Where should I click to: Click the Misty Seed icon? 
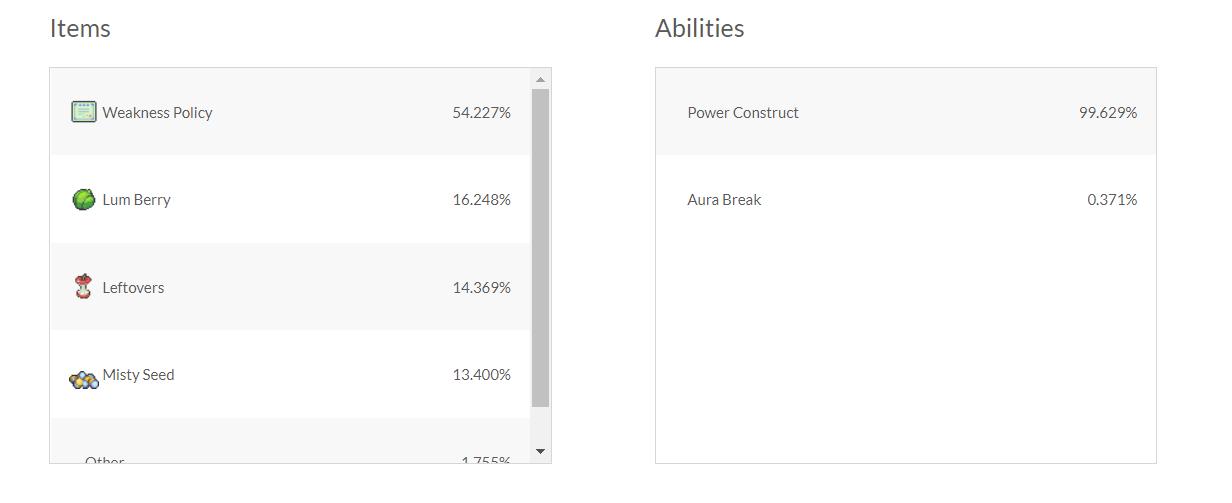pyautogui.click(x=84, y=379)
